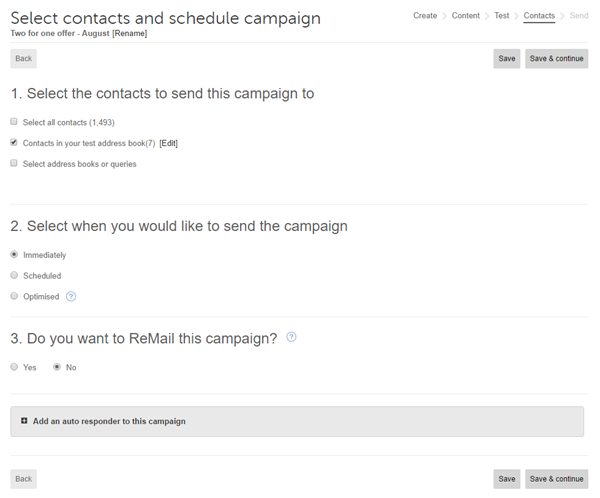Click the top Save button
This screenshot has height=498, width=600.
click(507, 59)
